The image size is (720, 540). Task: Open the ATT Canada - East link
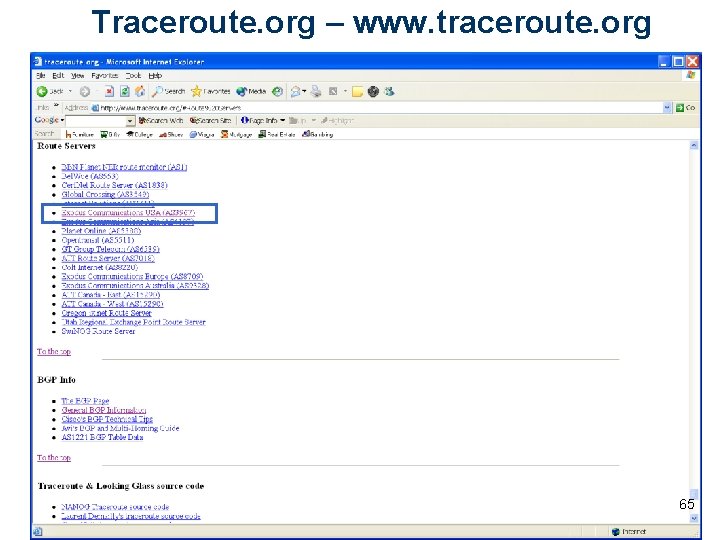(x=111, y=294)
